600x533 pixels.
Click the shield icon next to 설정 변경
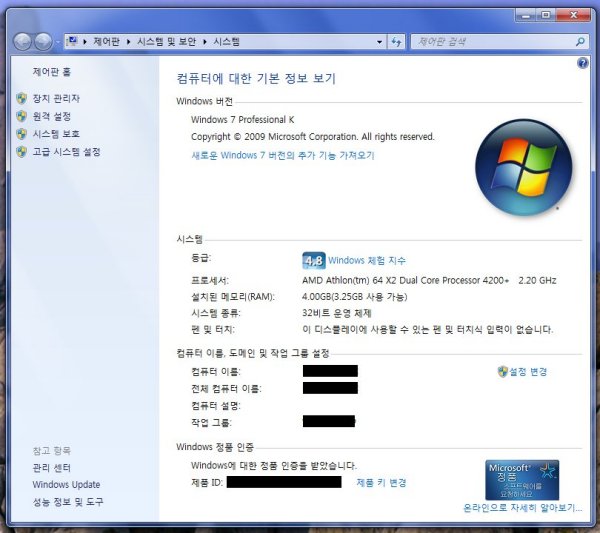pos(502,372)
